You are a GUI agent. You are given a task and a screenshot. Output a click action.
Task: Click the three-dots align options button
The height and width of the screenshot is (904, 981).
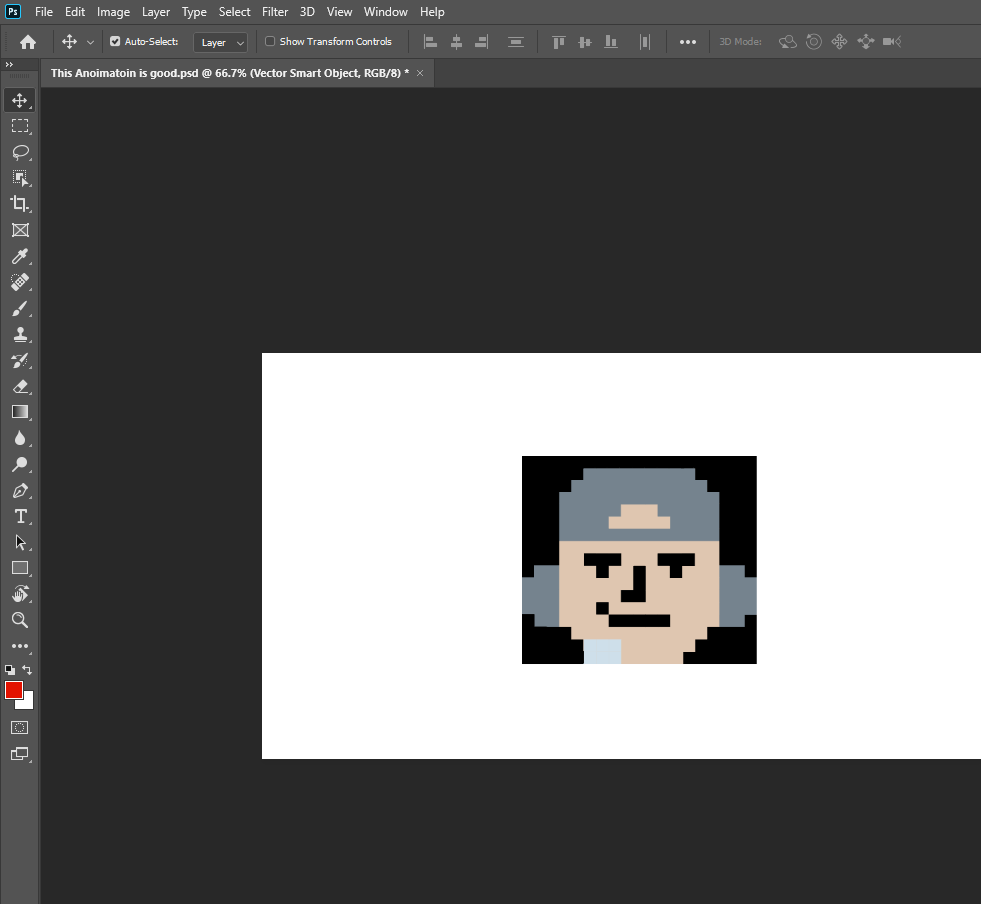click(x=688, y=42)
